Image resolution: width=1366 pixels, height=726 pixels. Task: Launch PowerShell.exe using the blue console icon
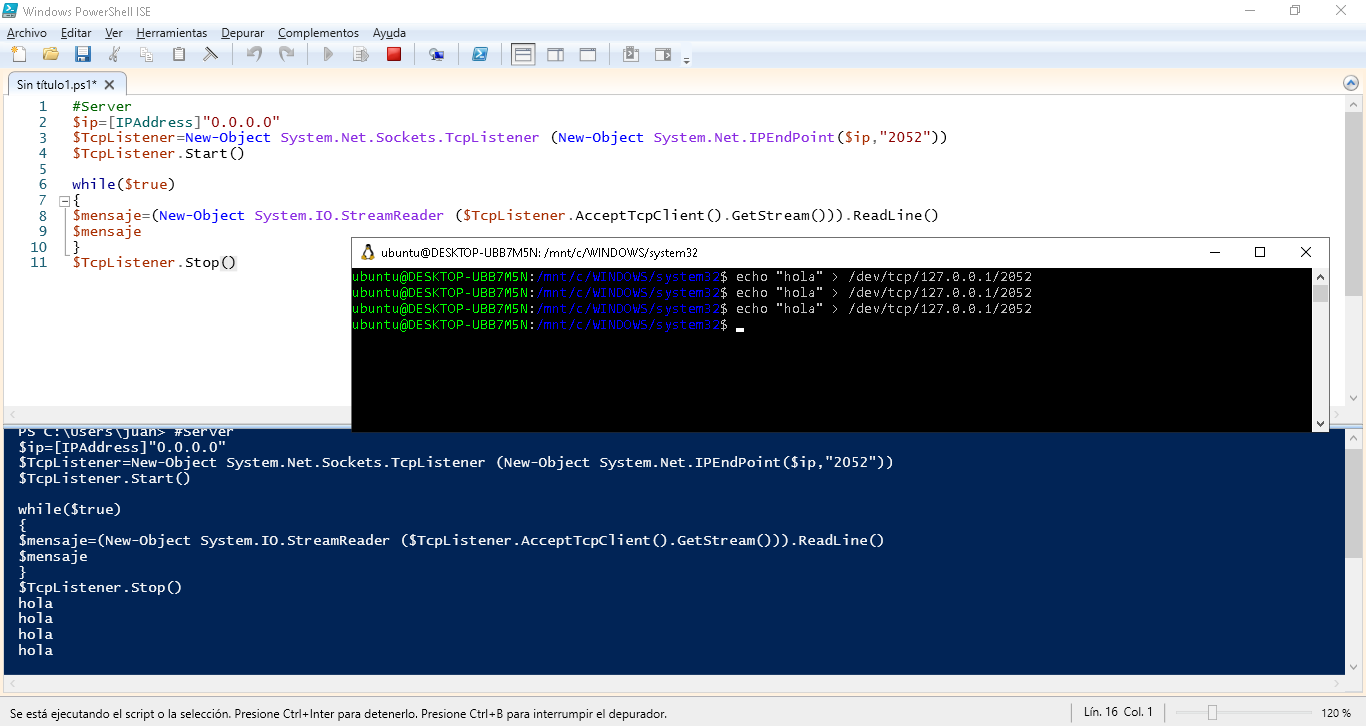click(479, 54)
